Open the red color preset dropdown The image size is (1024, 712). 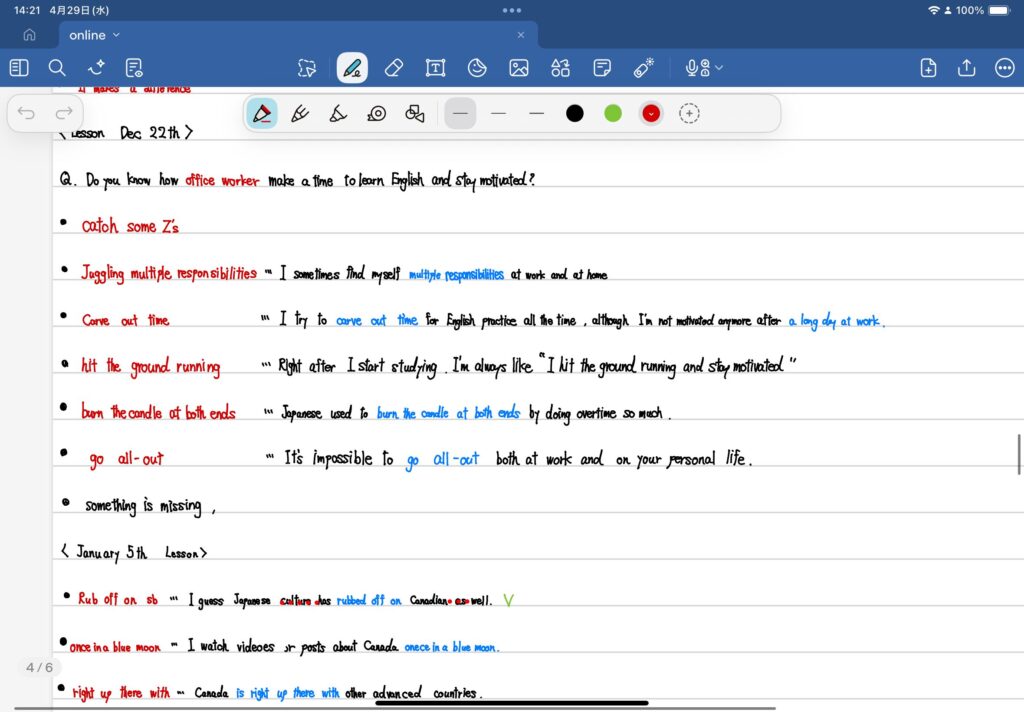coord(651,113)
